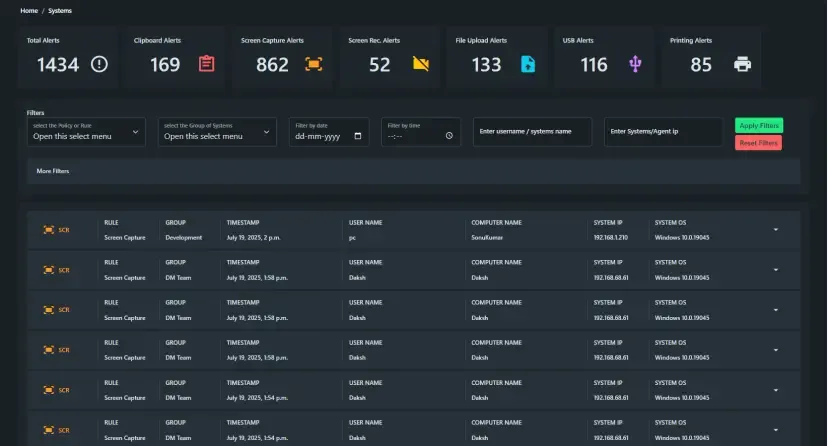Open the Policy or Rule select menu

pyautogui.click(x=86, y=131)
